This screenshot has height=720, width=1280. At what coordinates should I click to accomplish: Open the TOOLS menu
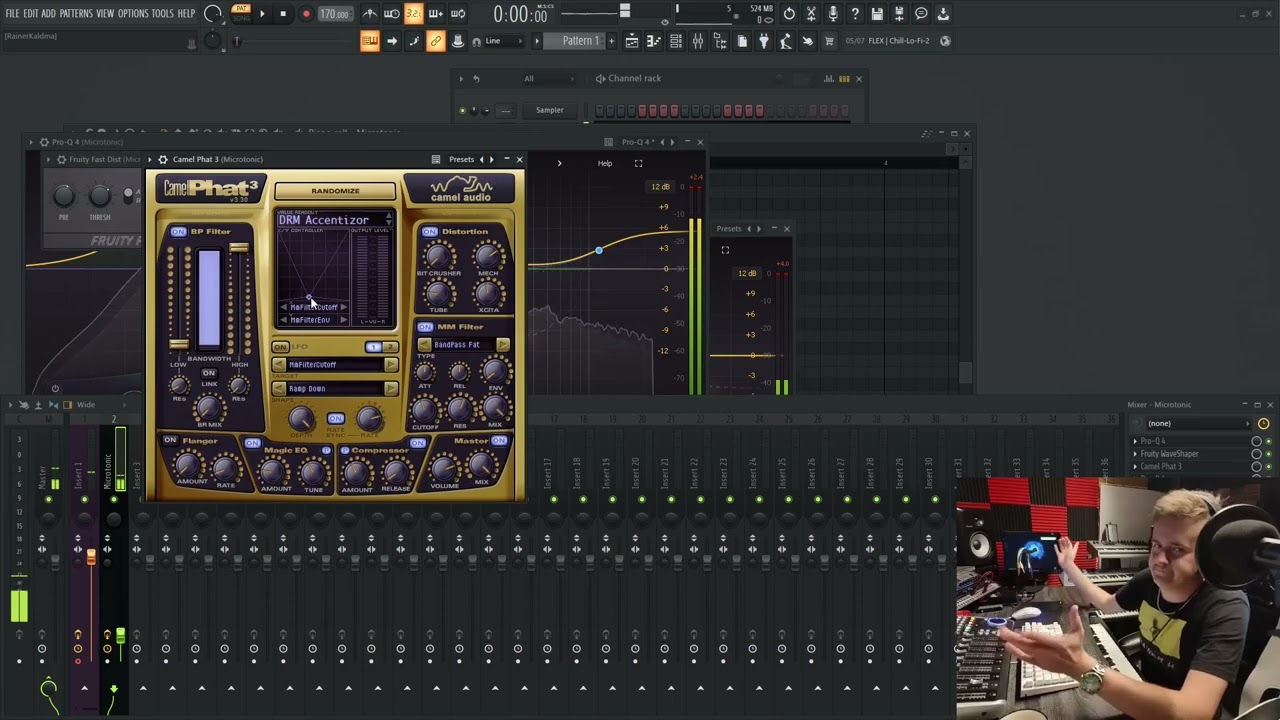[x=163, y=14]
